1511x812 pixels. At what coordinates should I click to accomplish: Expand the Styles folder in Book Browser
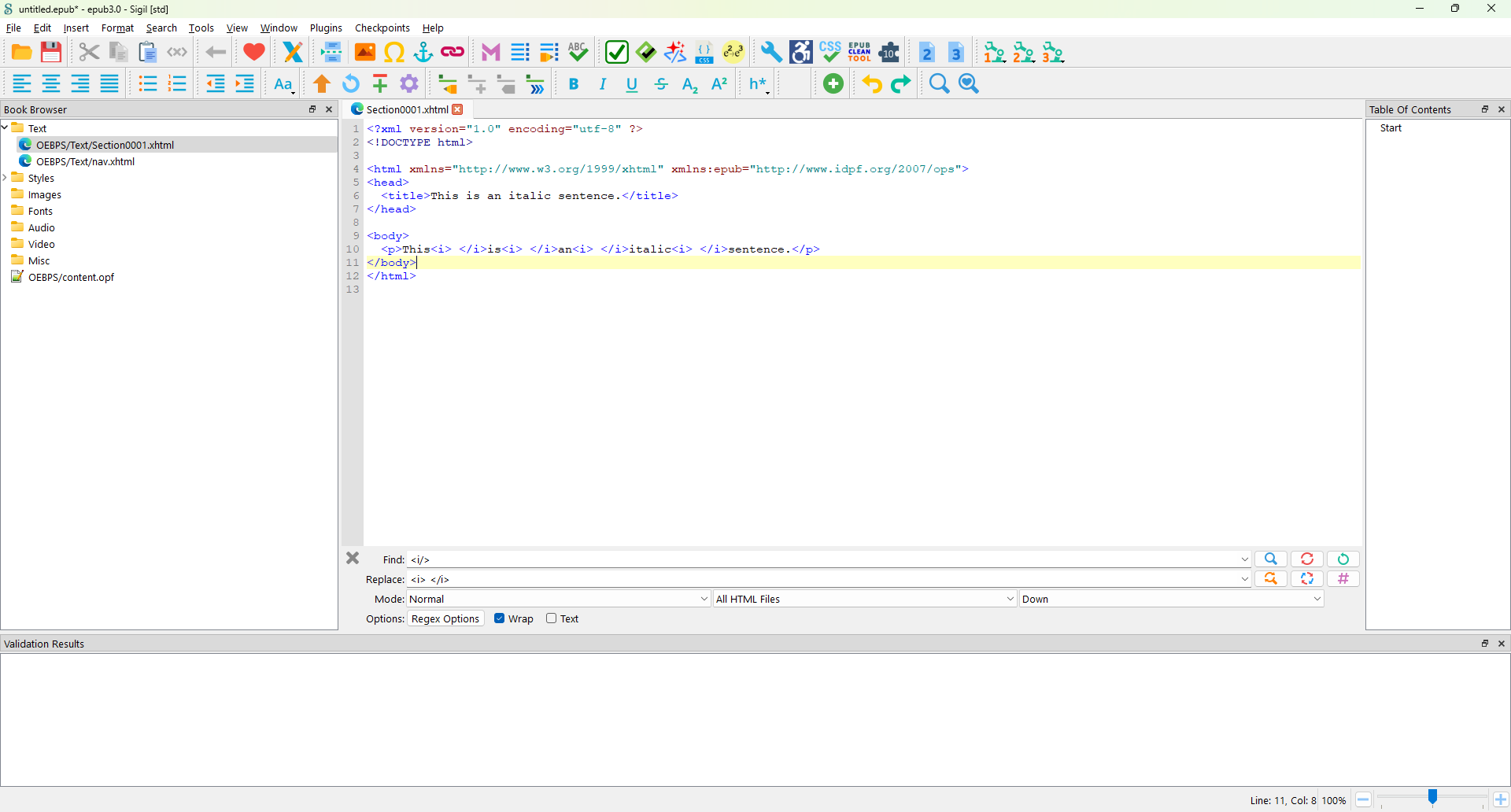[x=6, y=179]
